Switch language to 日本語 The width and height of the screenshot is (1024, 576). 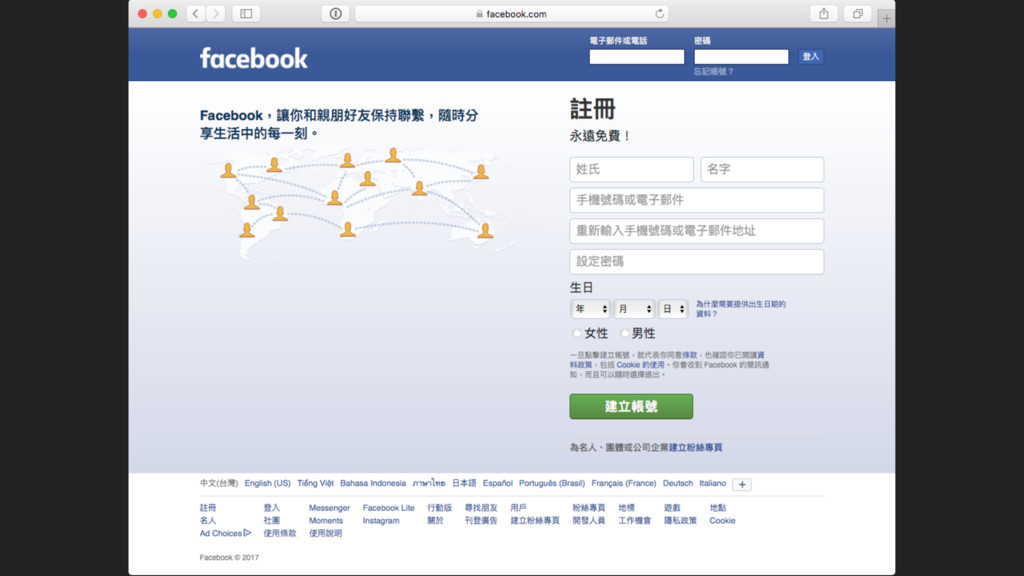pyautogui.click(x=464, y=483)
